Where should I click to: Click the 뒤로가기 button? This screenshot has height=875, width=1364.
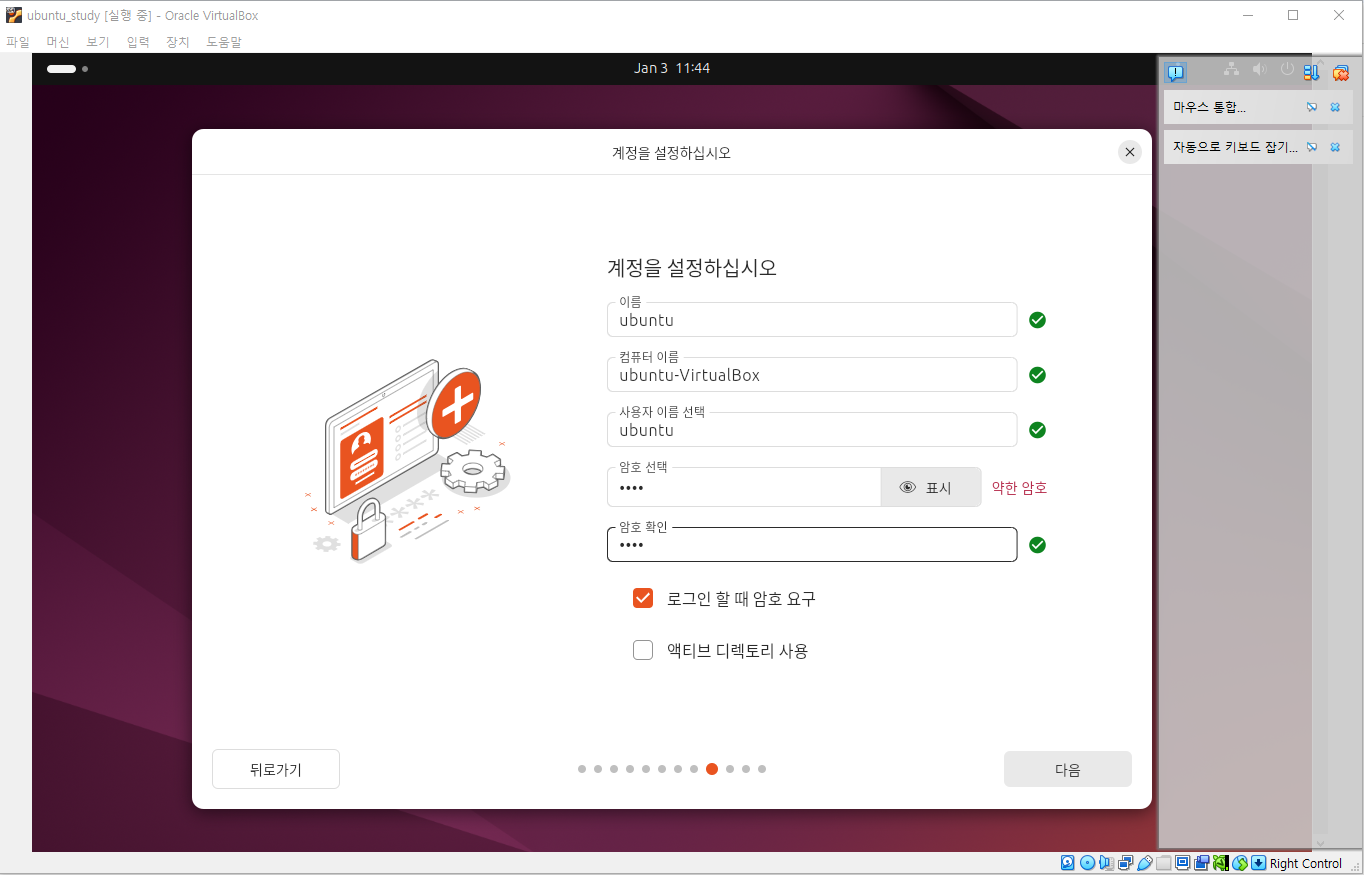[x=276, y=769]
